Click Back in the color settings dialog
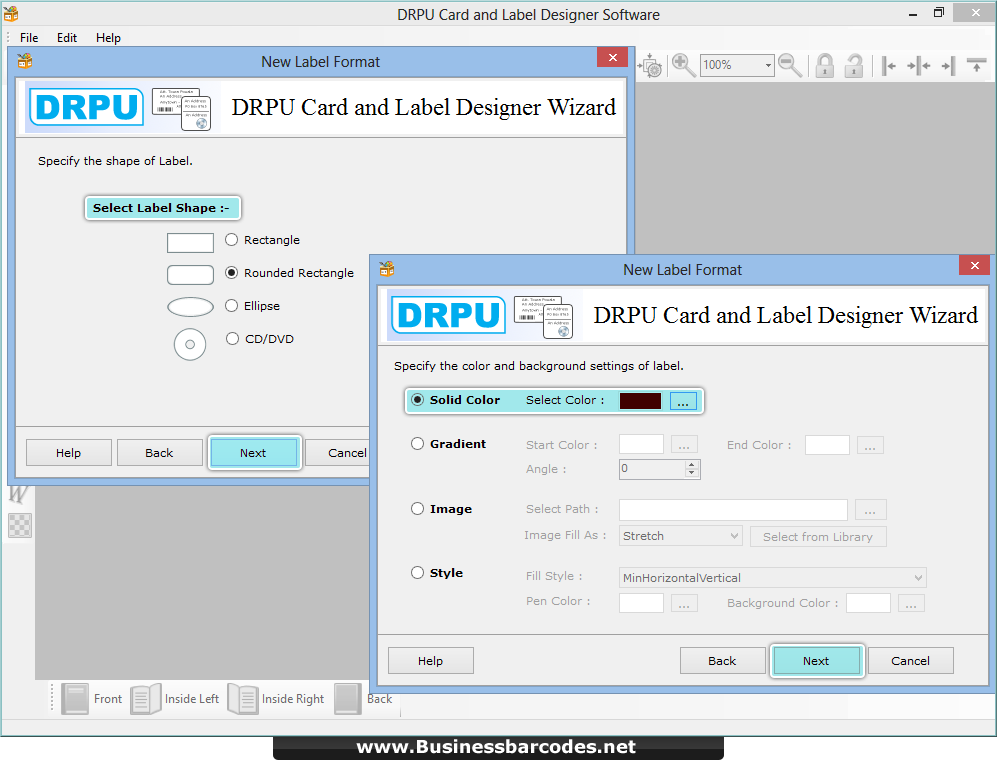 (x=722, y=661)
